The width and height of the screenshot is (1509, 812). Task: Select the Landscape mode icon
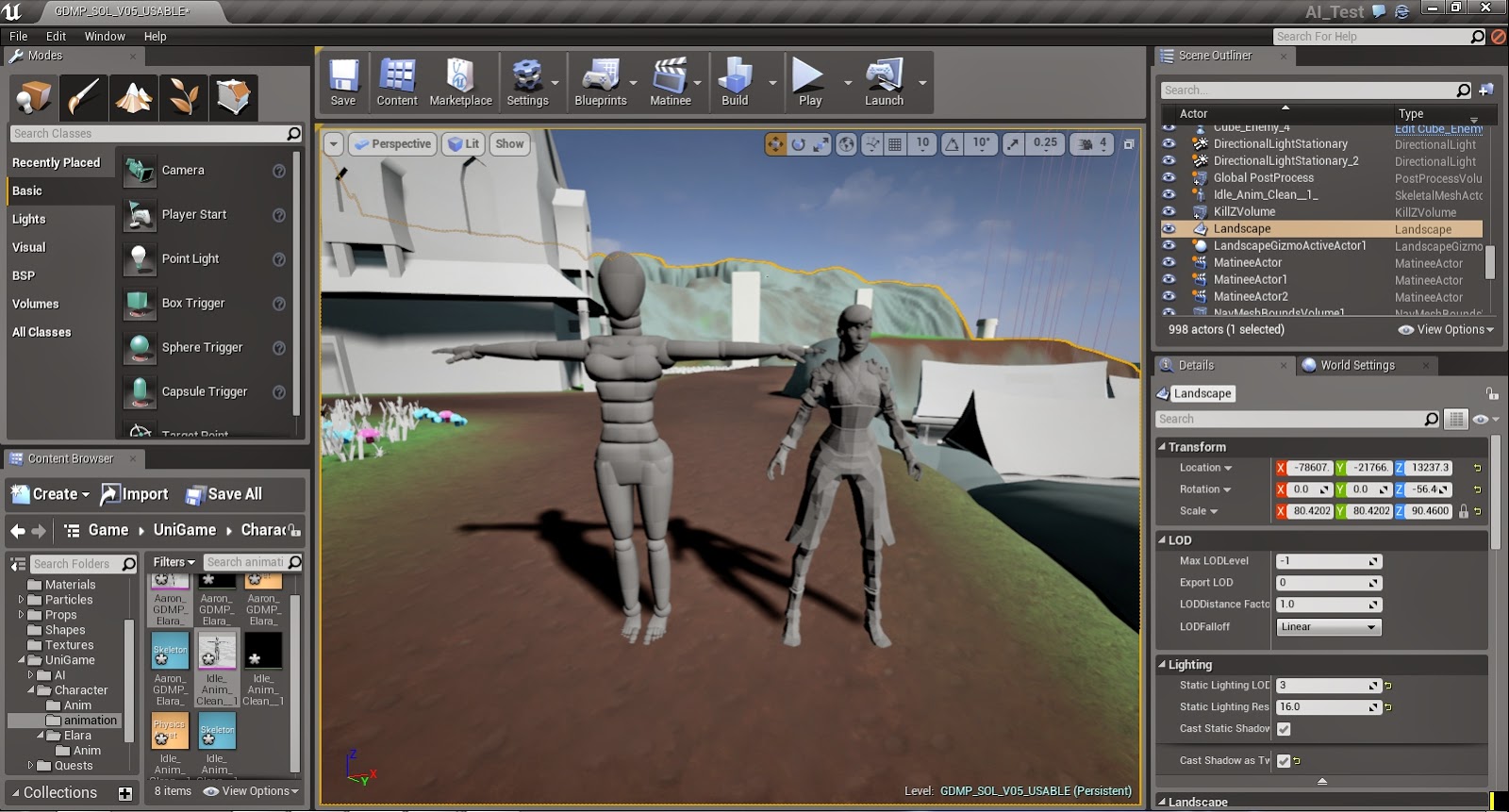click(133, 97)
